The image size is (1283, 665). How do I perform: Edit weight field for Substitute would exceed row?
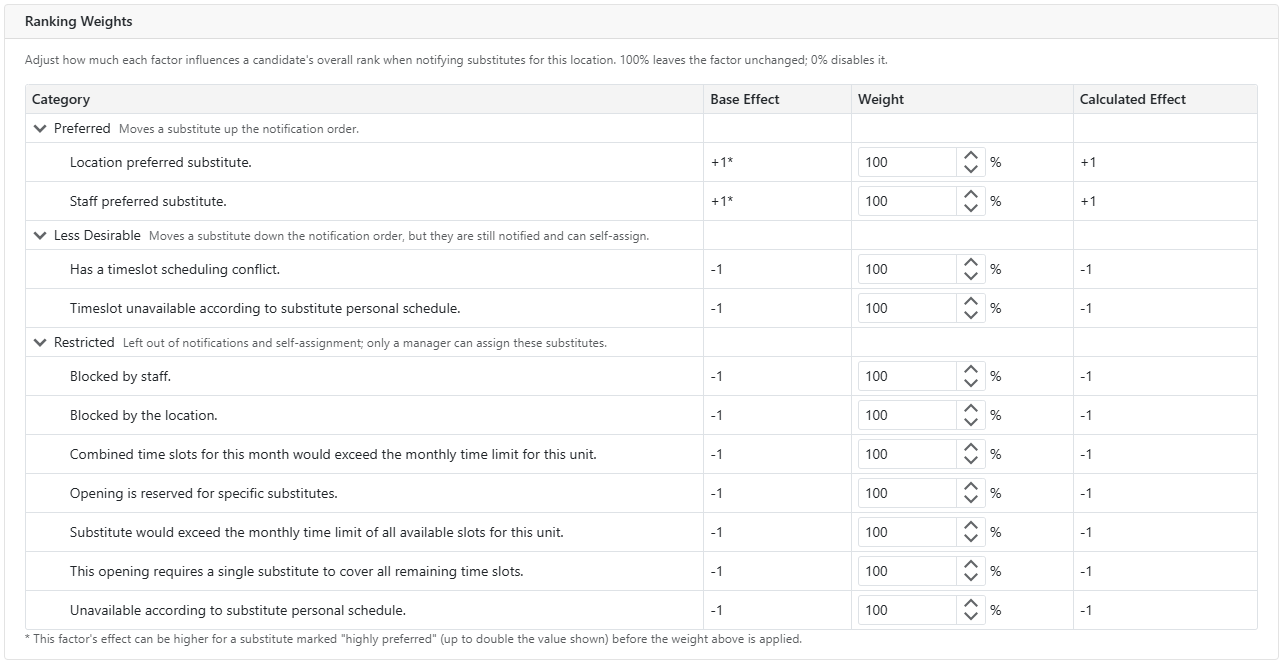pyautogui.click(x=907, y=532)
